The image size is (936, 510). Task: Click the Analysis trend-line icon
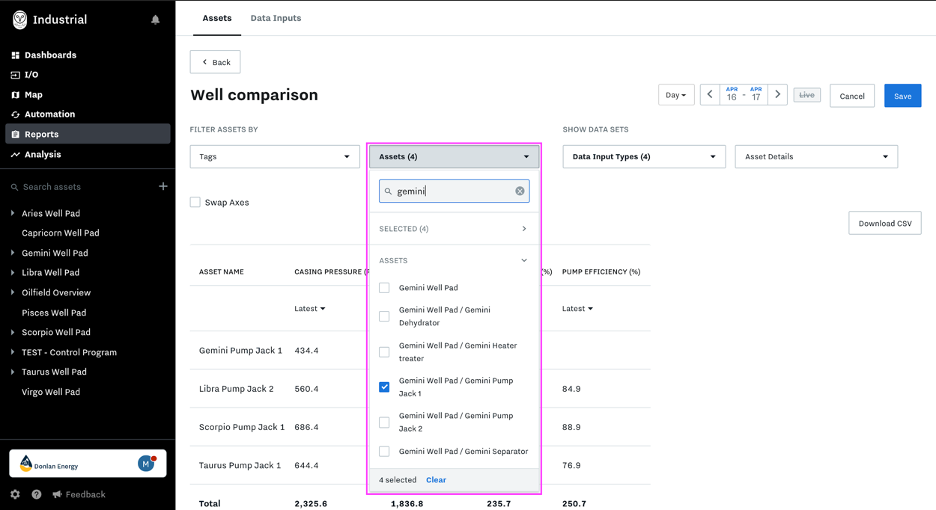coord(16,154)
